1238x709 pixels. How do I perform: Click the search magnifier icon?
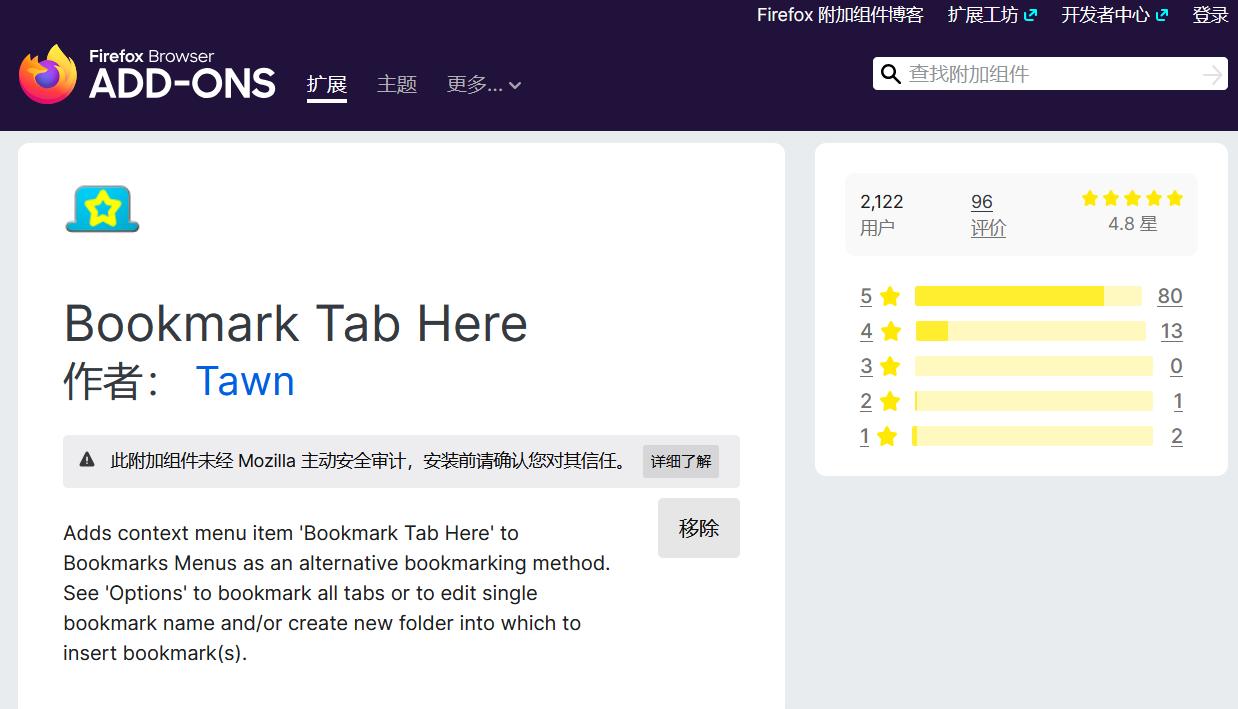(890, 74)
